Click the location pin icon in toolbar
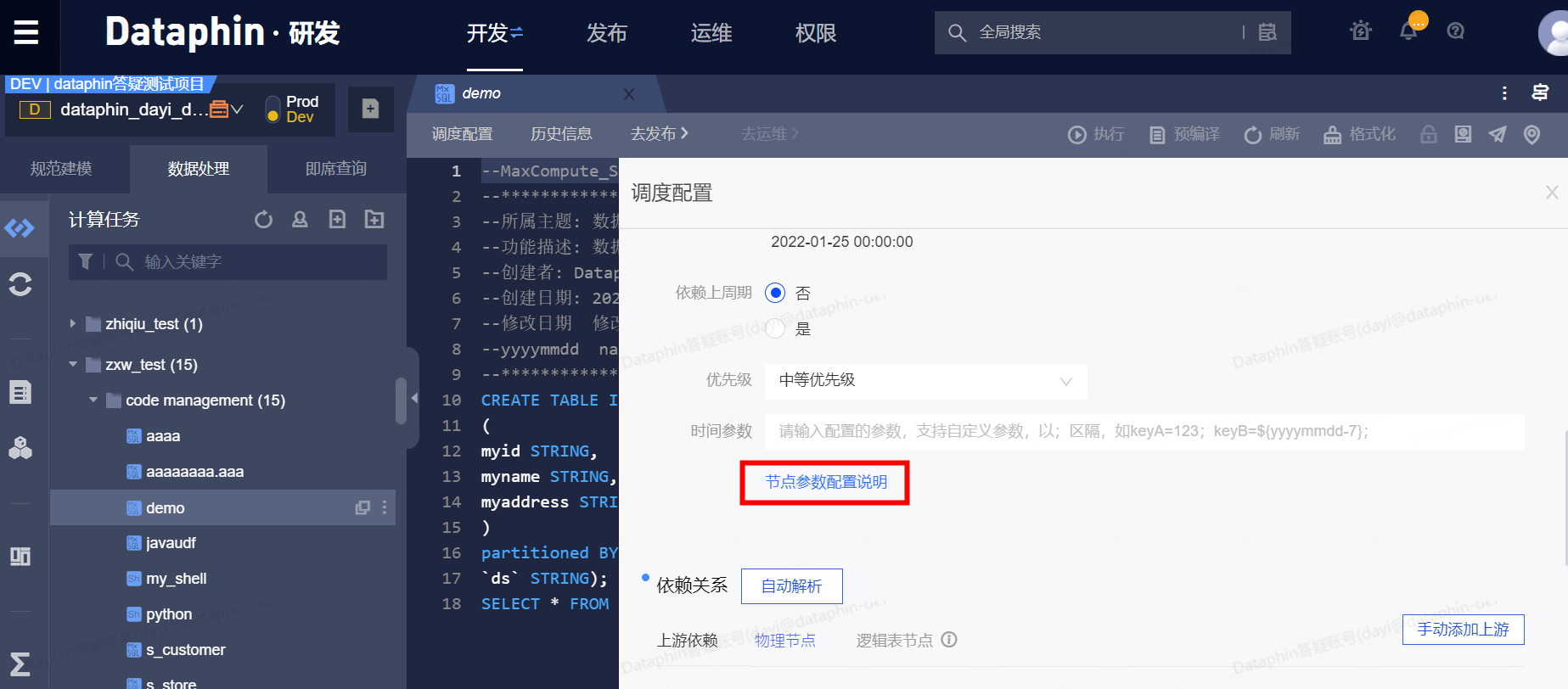This screenshot has height=689, width=1568. click(x=1531, y=134)
